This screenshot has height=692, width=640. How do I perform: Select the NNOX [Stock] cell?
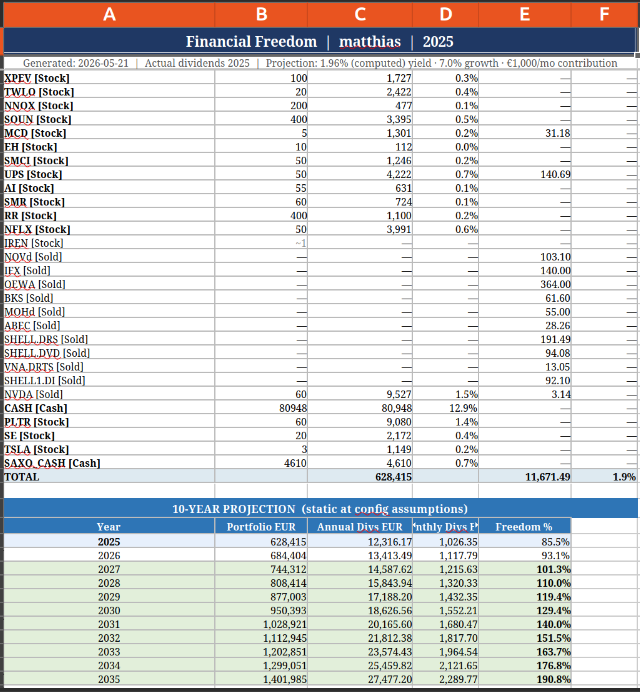[x=109, y=105]
